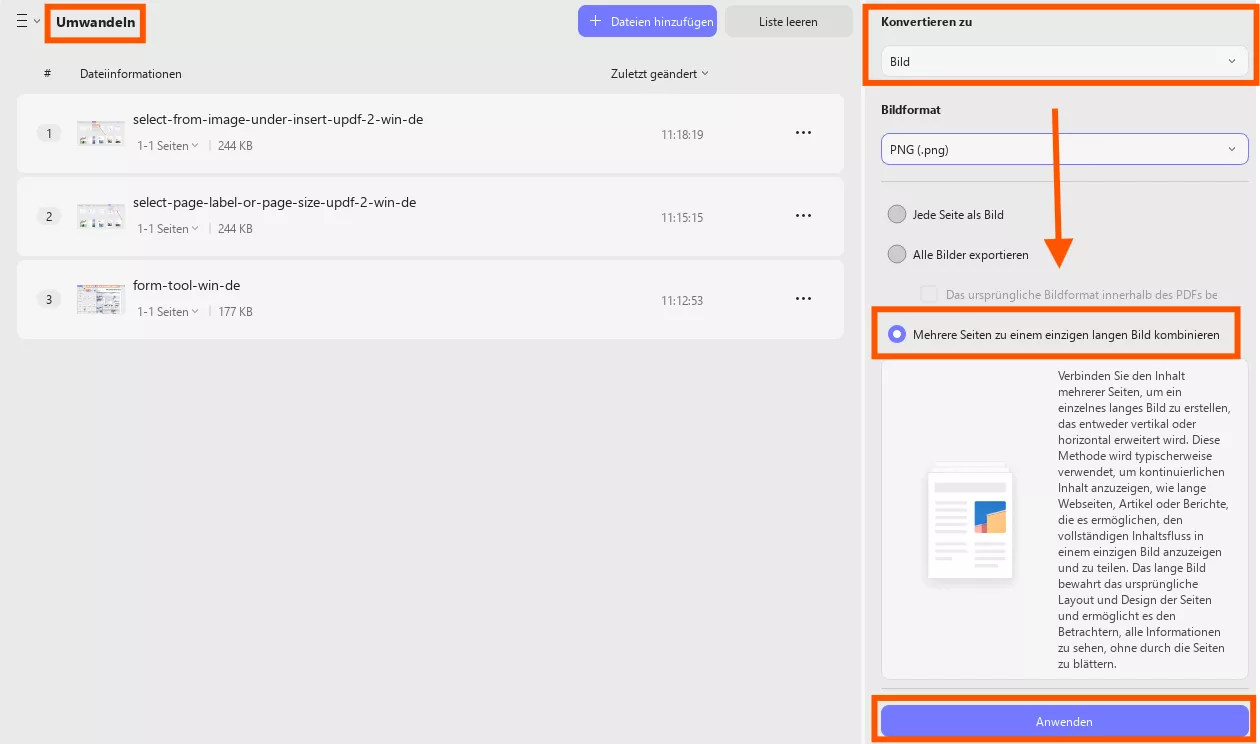Click the 'Dateiinformationen' column header
This screenshot has height=744, width=1260.
click(131, 73)
